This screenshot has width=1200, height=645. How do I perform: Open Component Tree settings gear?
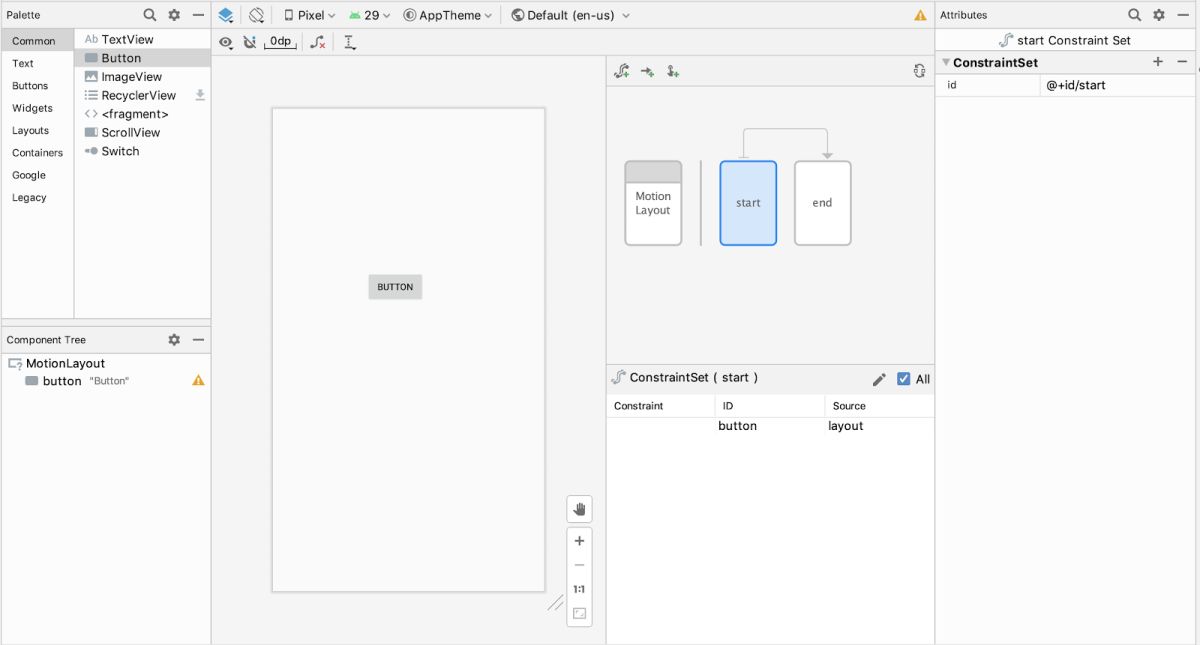[174, 340]
